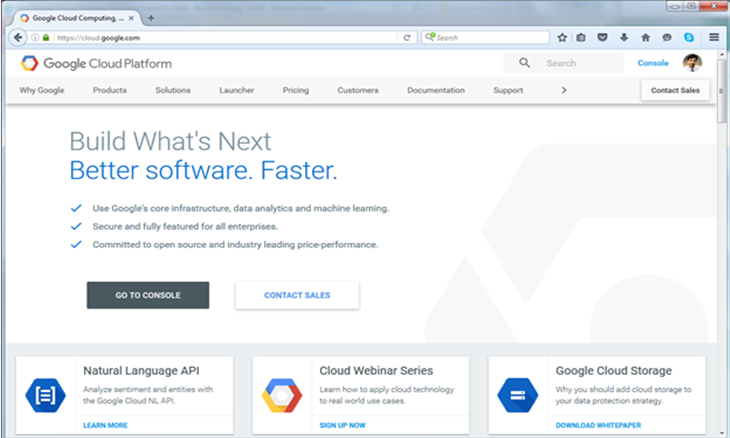Click the Pocket save icon
Image resolution: width=730 pixels, height=438 pixels.
[602, 38]
